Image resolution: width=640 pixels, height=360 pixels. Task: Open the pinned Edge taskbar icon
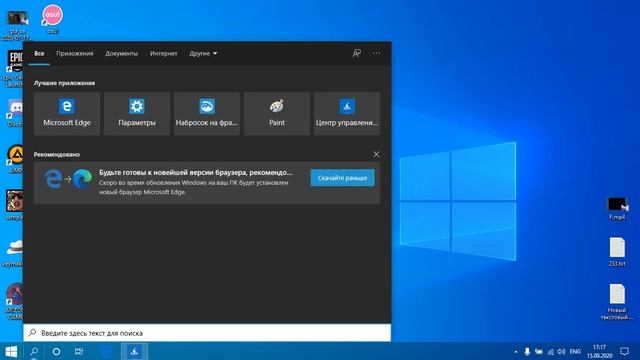pos(107,351)
